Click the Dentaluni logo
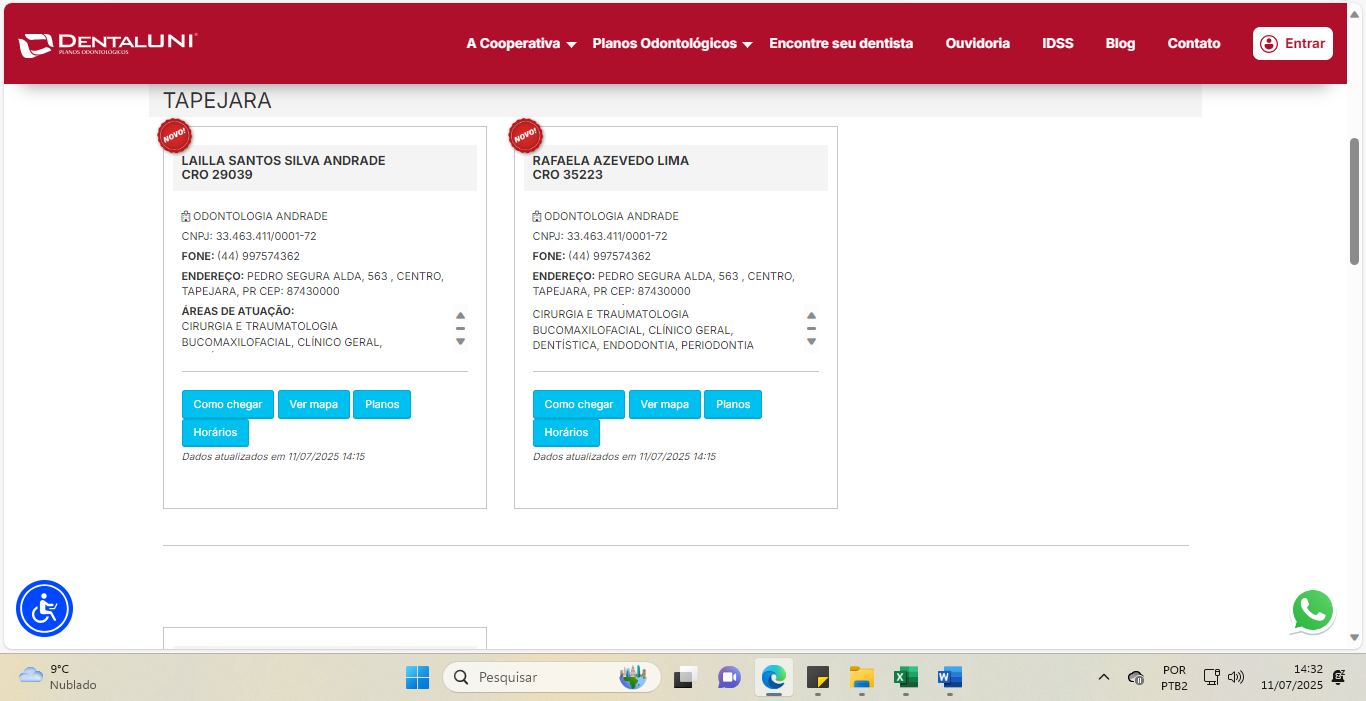 click(107, 44)
